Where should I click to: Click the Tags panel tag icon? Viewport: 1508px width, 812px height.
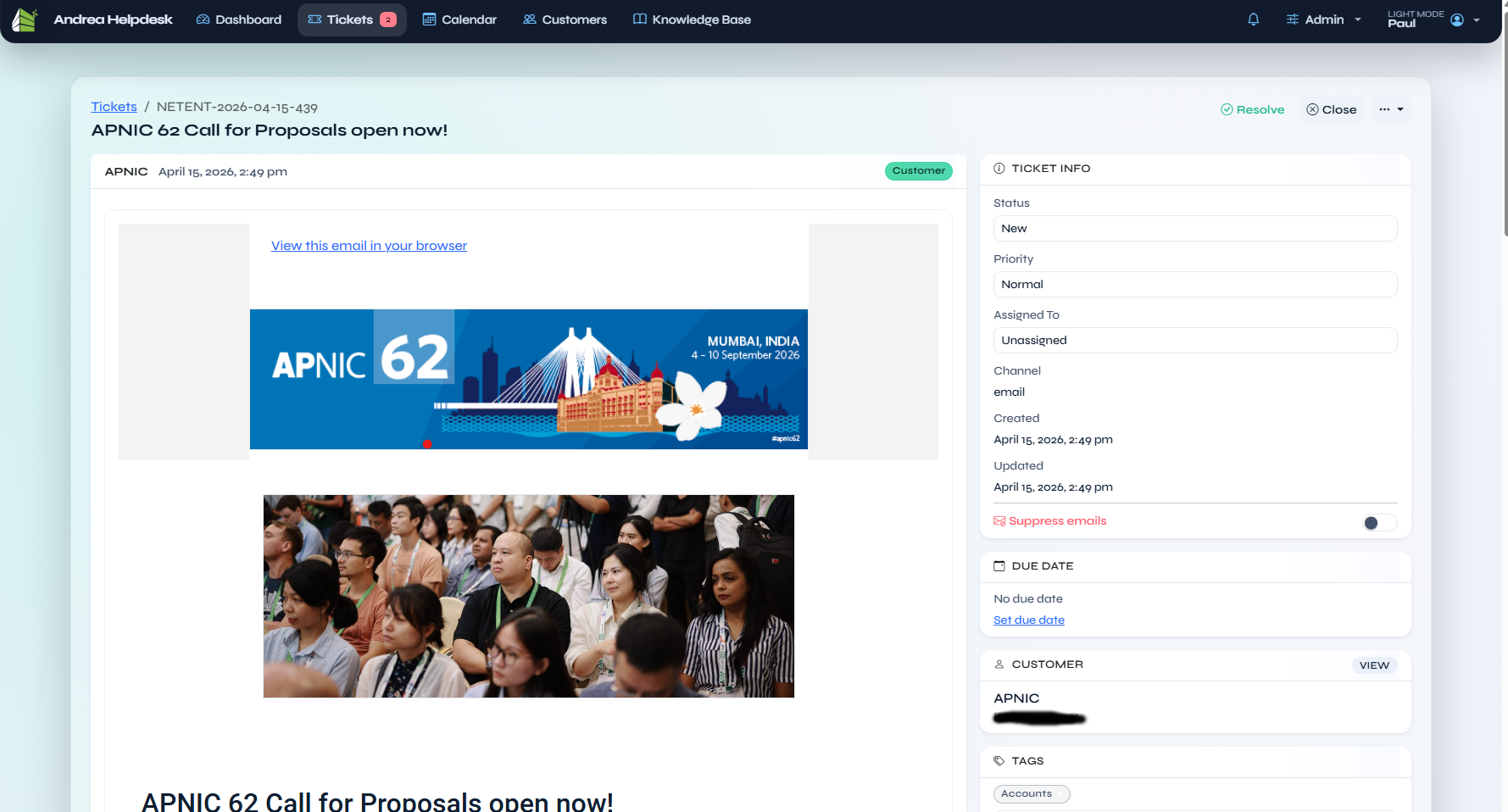point(999,761)
